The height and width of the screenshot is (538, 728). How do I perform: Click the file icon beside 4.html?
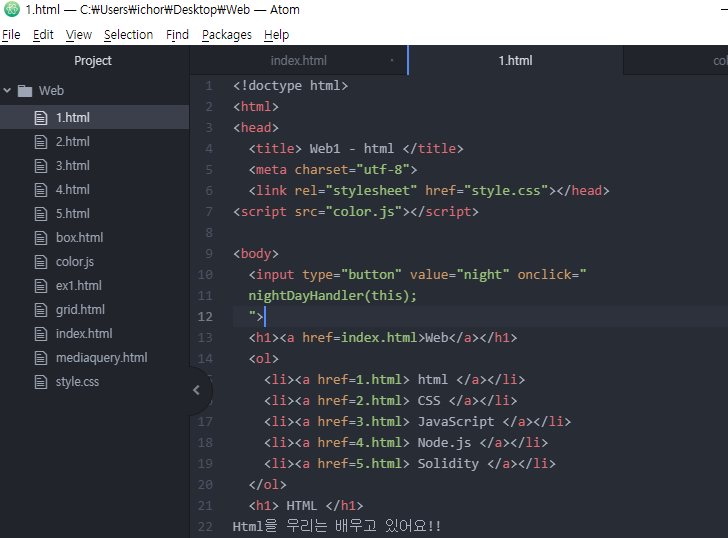[41, 190]
